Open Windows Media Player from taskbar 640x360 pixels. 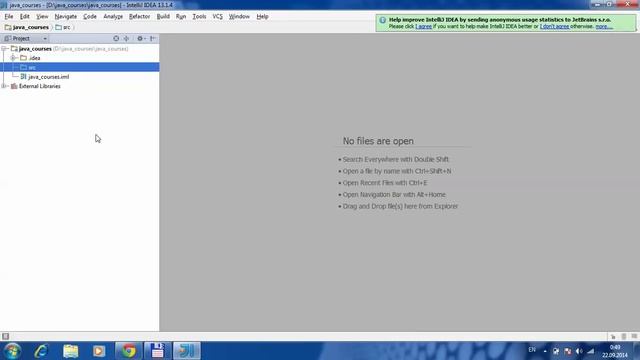pos(99,351)
